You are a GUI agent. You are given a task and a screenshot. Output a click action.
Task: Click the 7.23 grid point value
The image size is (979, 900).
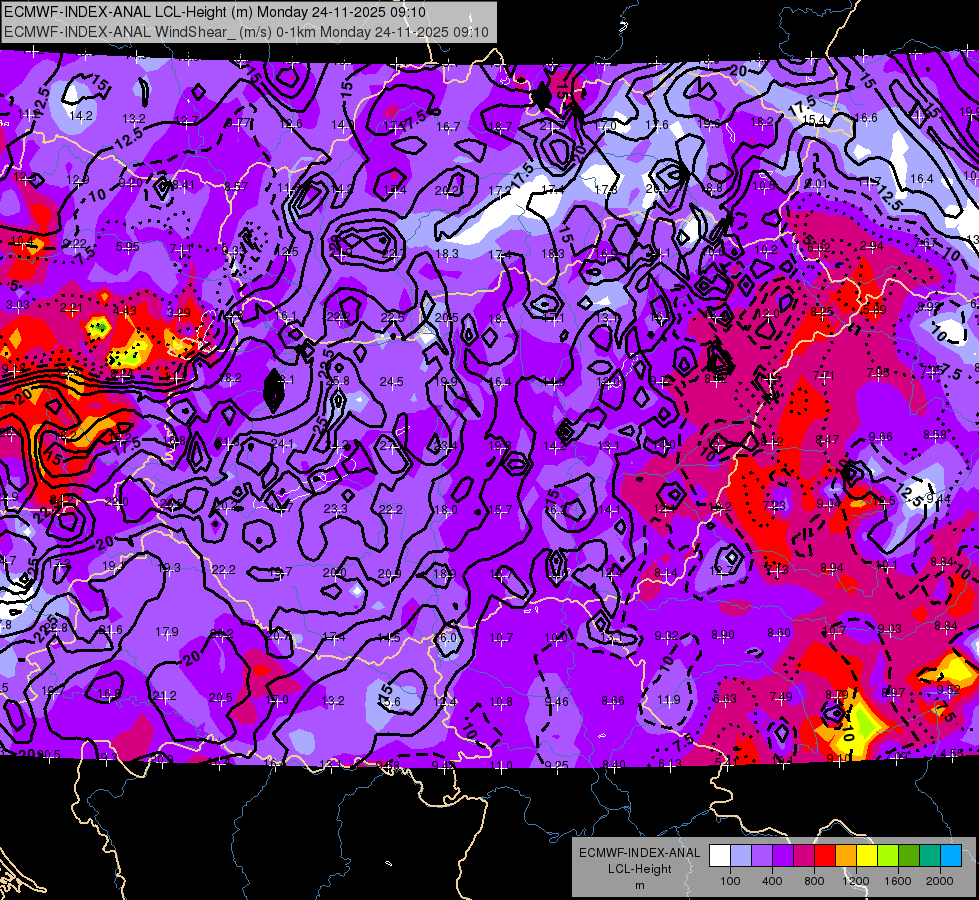click(x=774, y=505)
